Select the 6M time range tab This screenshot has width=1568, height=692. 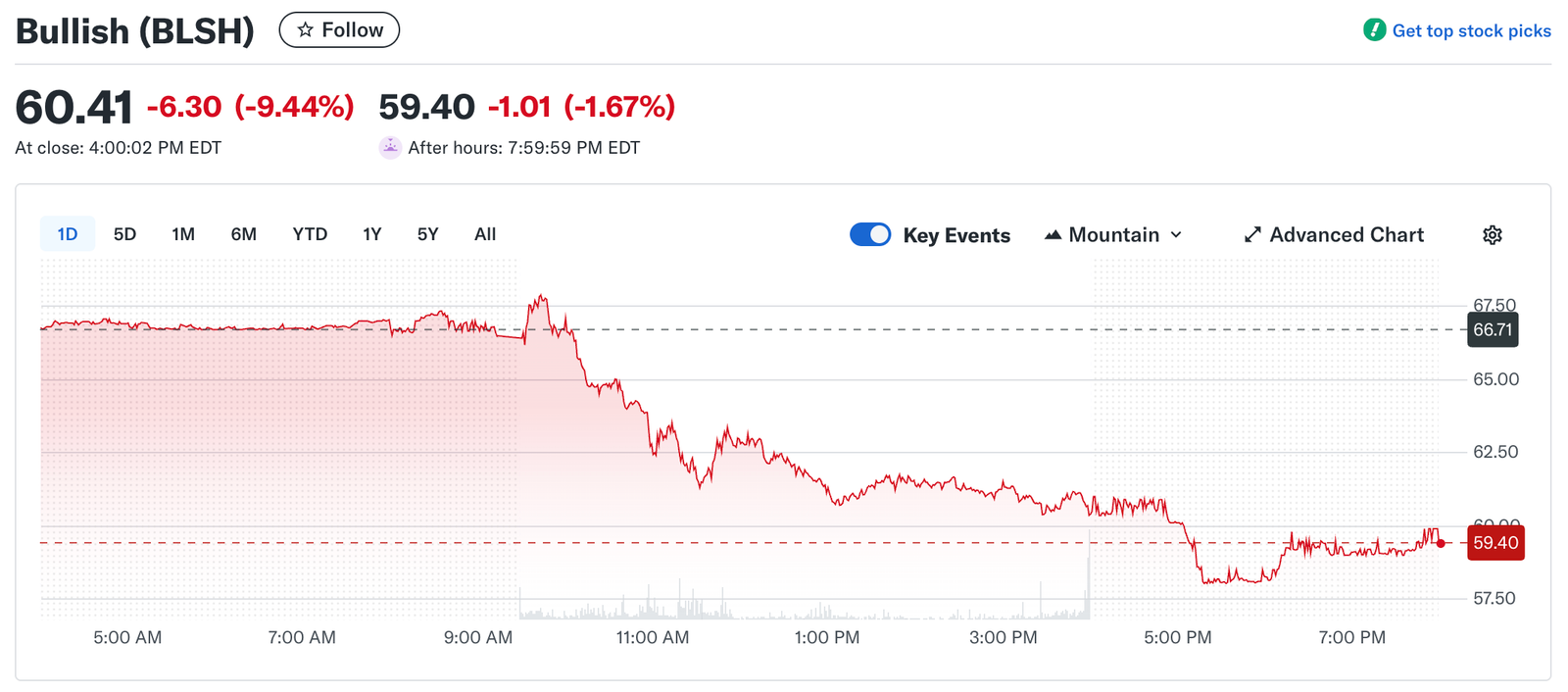[243, 234]
